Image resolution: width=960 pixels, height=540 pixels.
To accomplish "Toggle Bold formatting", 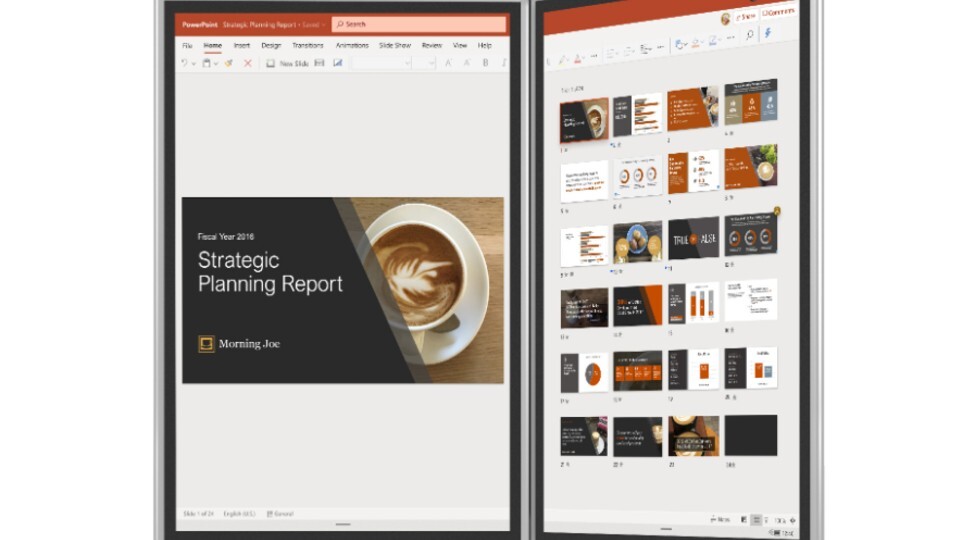I will [x=486, y=62].
